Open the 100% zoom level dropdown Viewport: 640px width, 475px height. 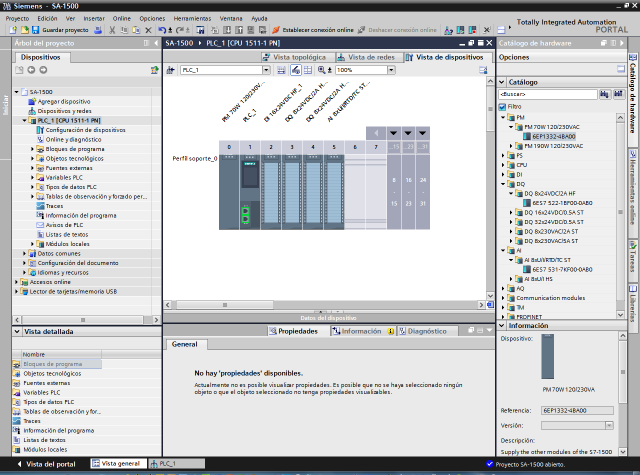tap(391, 70)
